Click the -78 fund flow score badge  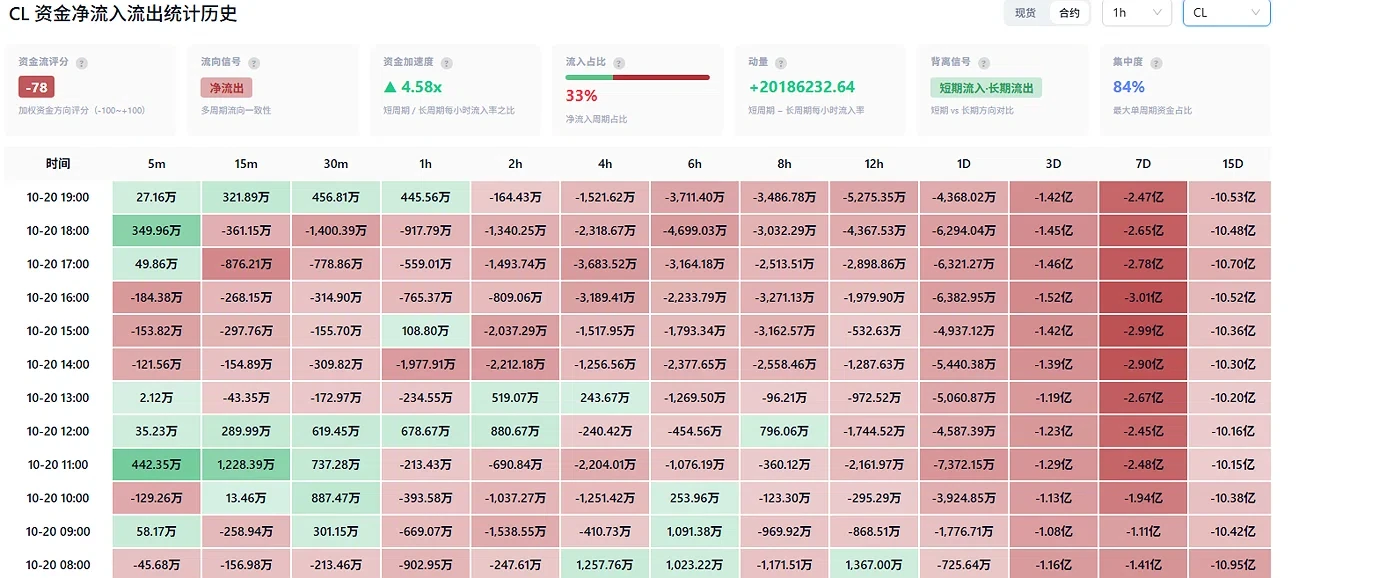click(36, 87)
